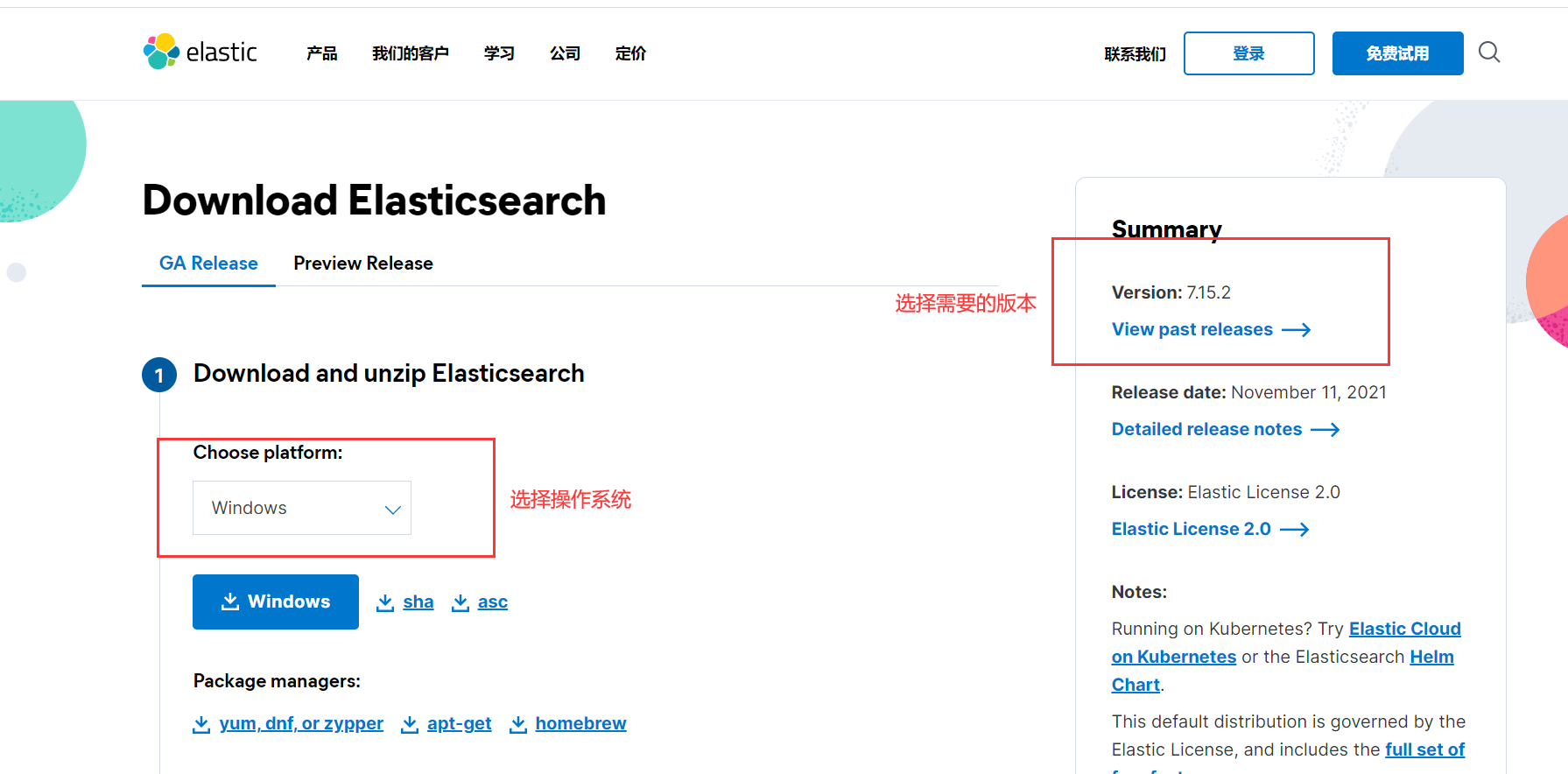1568x774 pixels.
Task: Open the search magnifier icon
Action: (x=1489, y=53)
